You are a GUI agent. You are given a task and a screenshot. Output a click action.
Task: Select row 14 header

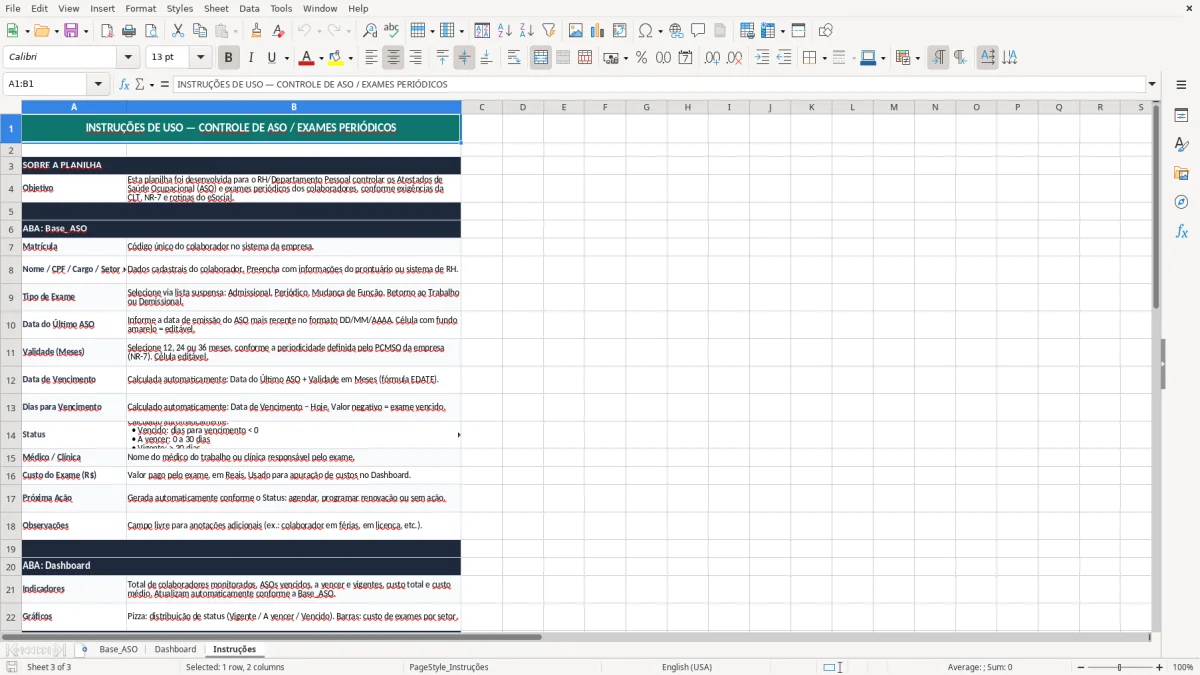[11, 435]
